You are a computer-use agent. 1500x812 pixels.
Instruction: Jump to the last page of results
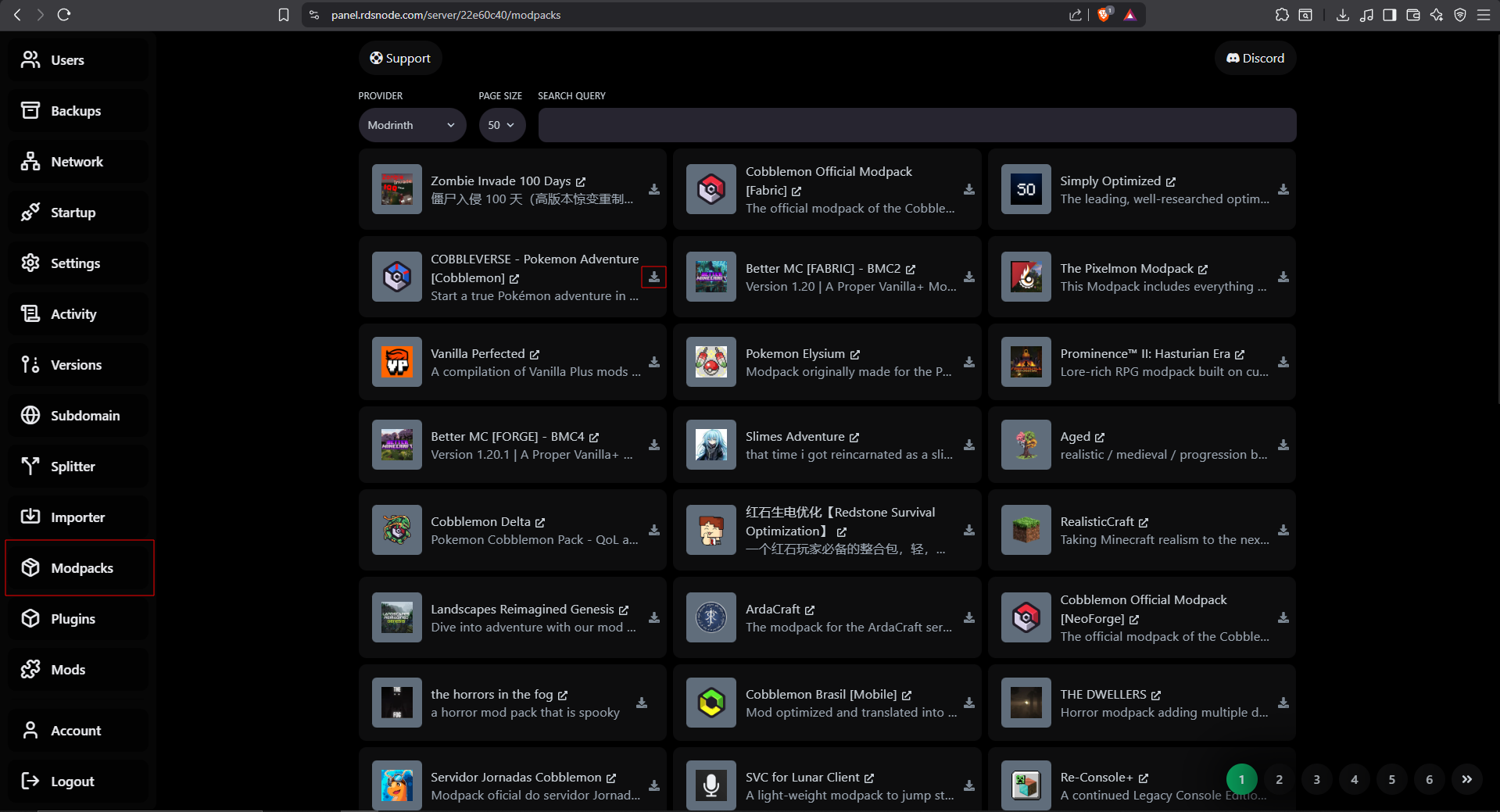(x=1467, y=779)
